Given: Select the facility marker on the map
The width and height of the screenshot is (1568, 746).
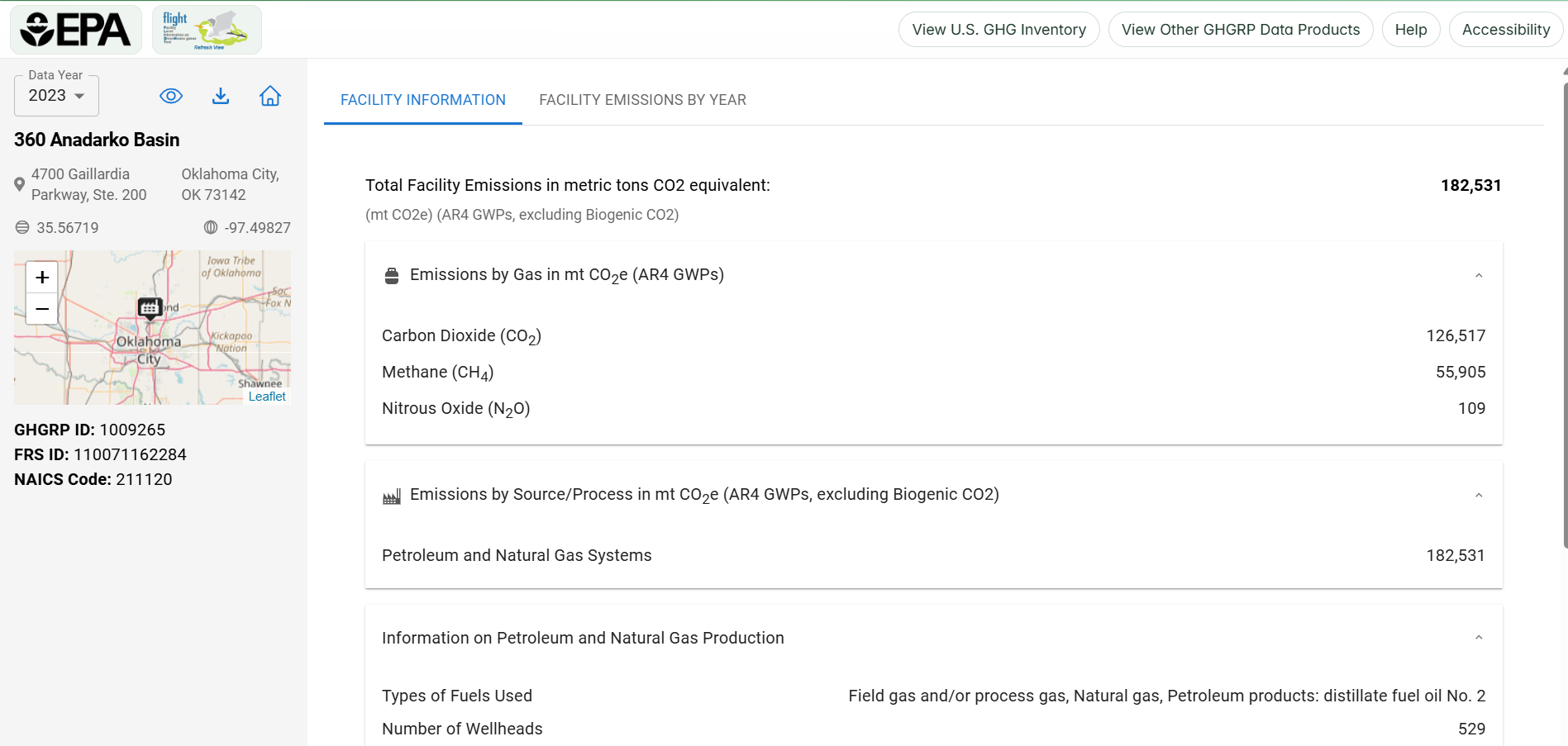Looking at the screenshot, I should click(x=150, y=307).
